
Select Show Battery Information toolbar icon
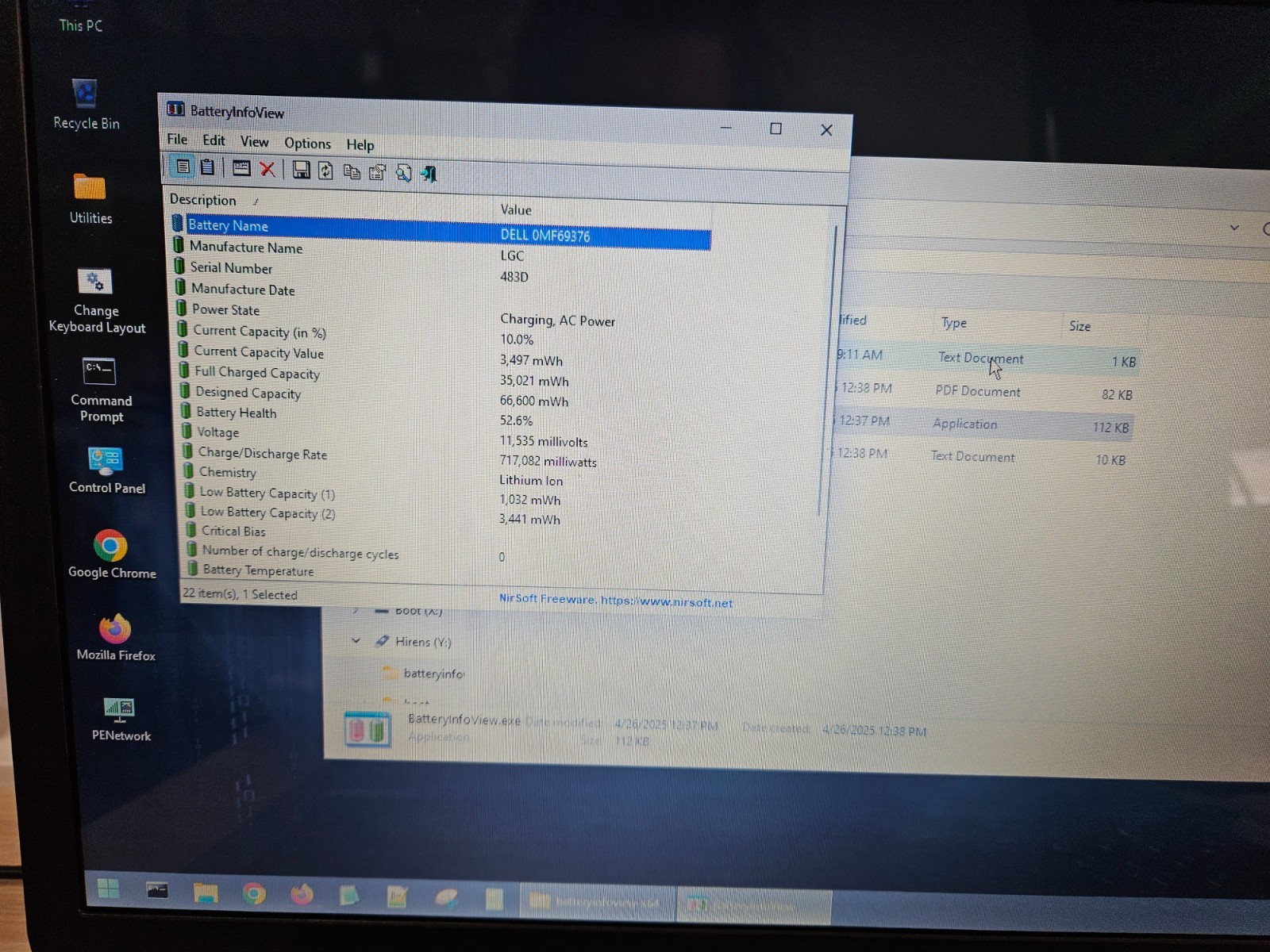point(182,167)
